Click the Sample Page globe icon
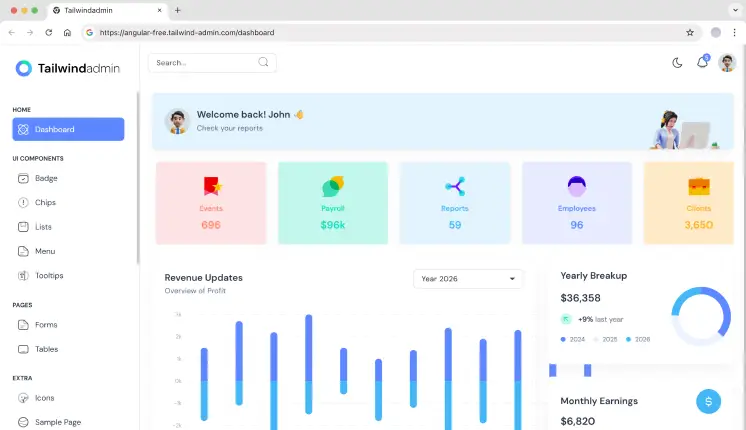 [23, 422]
